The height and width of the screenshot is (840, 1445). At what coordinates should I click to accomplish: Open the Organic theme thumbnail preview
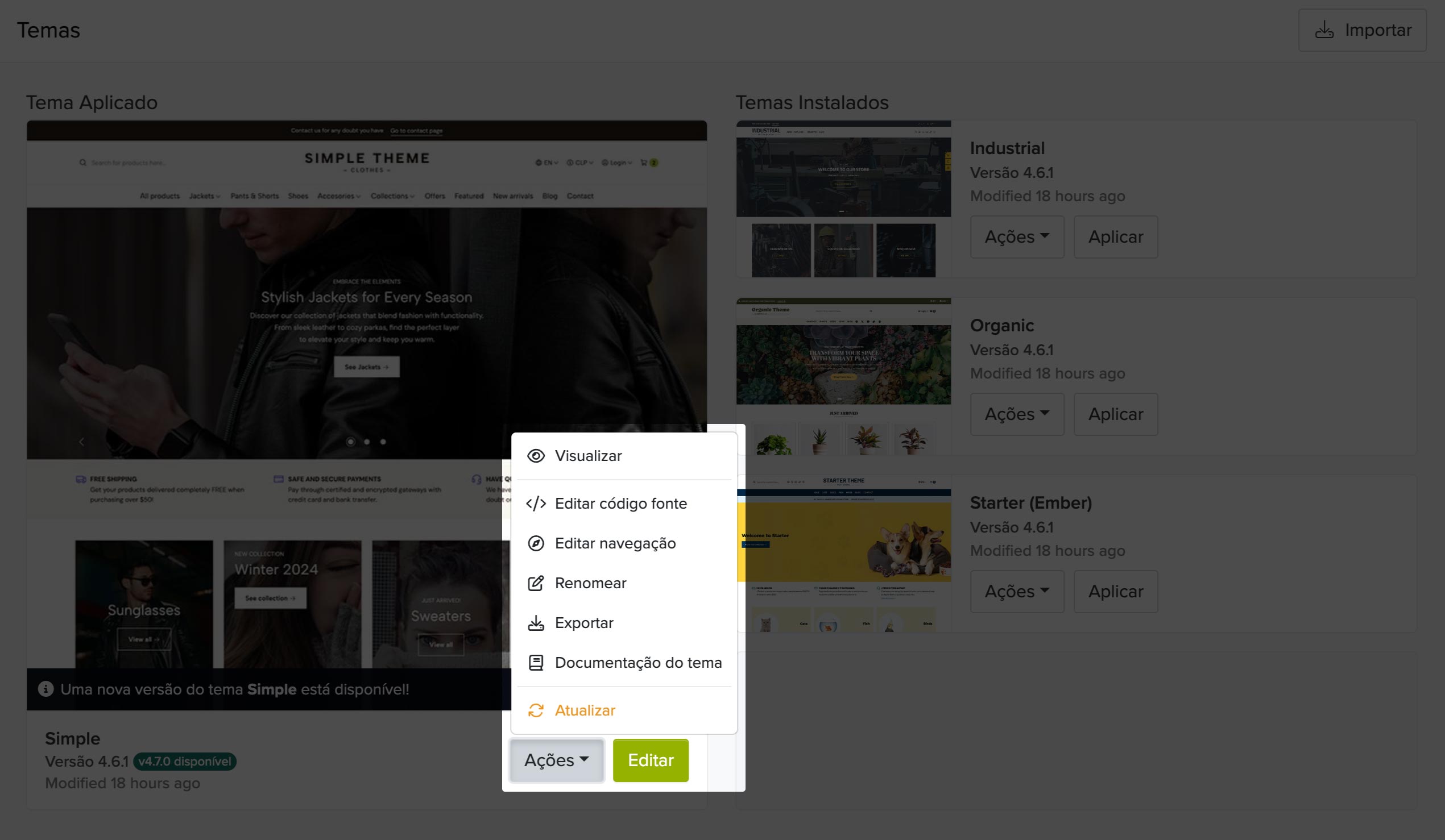(x=843, y=376)
